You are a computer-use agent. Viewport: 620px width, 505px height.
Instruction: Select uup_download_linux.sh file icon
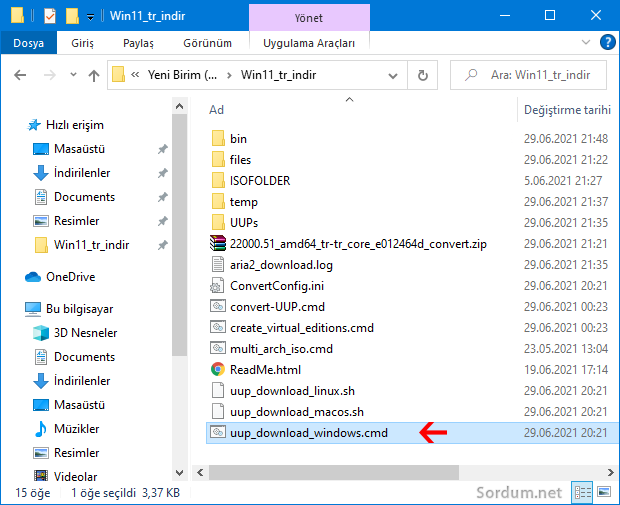pos(218,390)
